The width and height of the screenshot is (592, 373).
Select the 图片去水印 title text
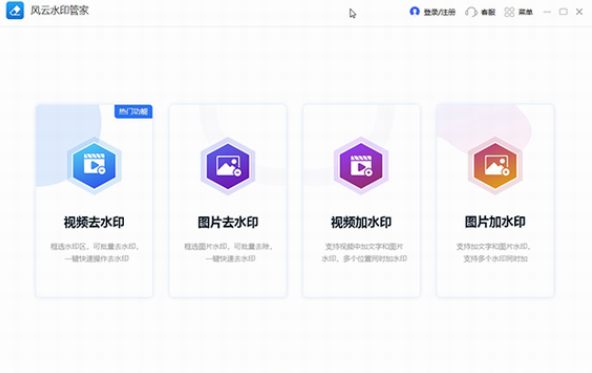[228, 222]
